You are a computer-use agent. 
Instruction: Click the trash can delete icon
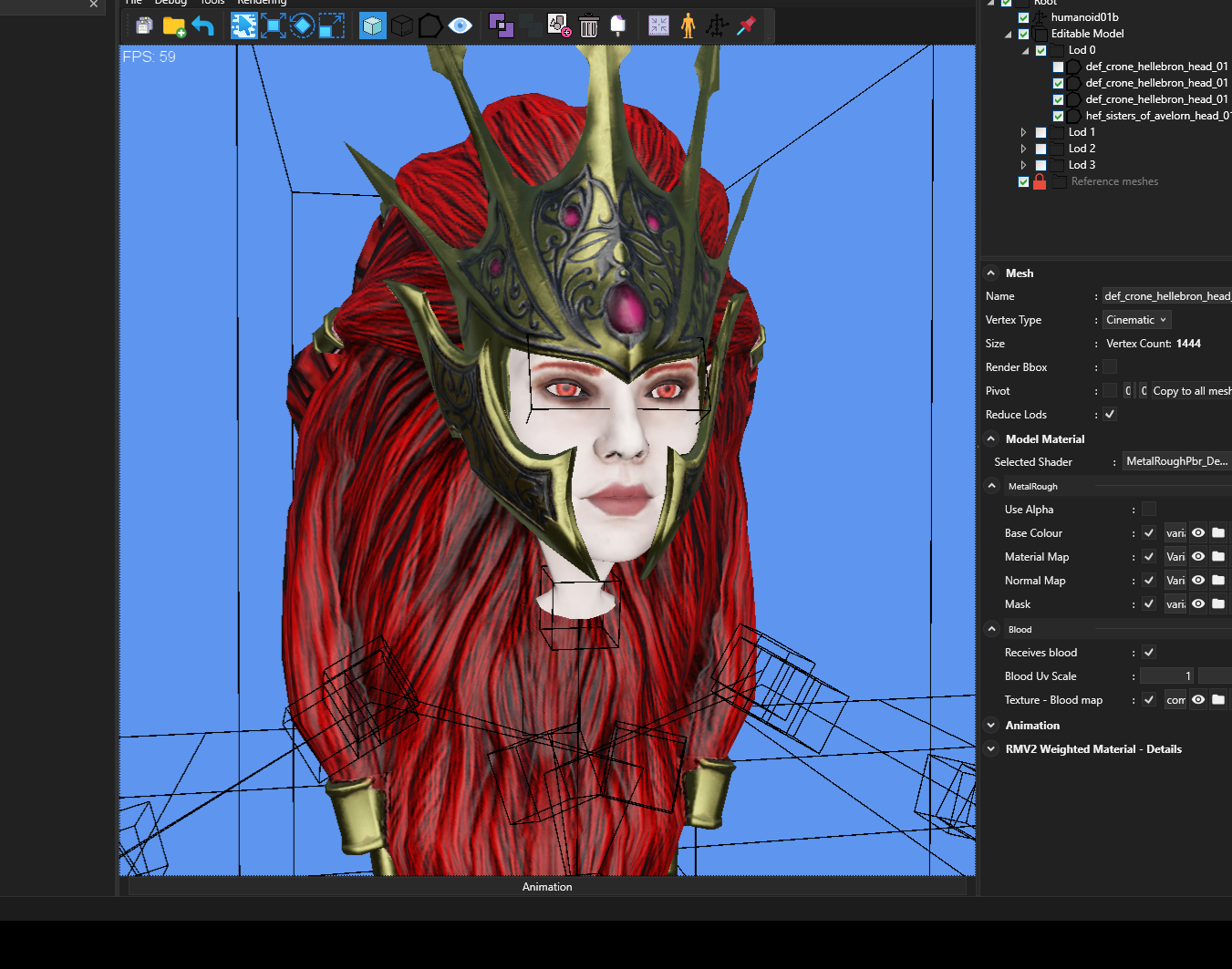click(589, 26)
